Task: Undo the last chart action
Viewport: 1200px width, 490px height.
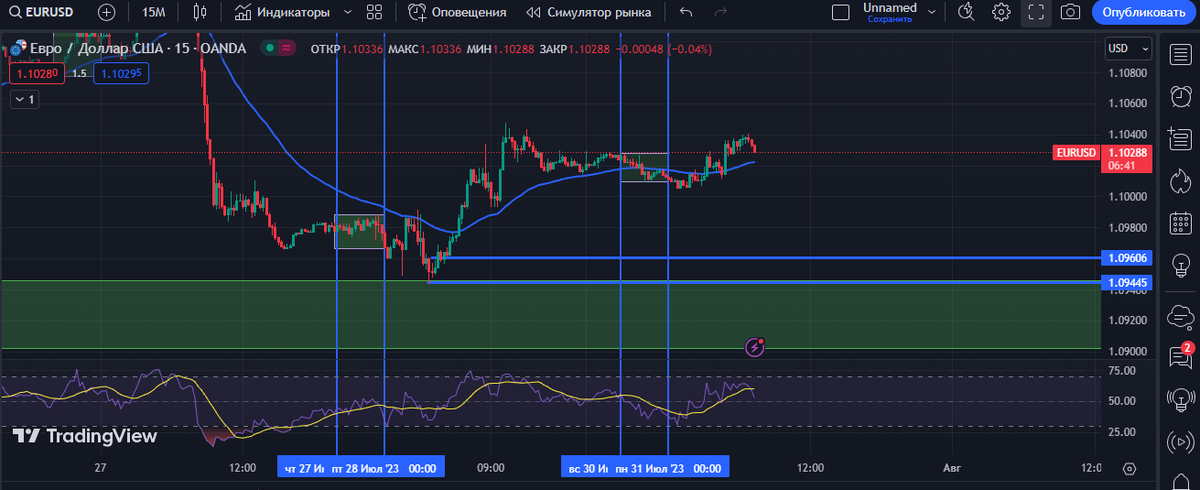Action: pos(685,12)
